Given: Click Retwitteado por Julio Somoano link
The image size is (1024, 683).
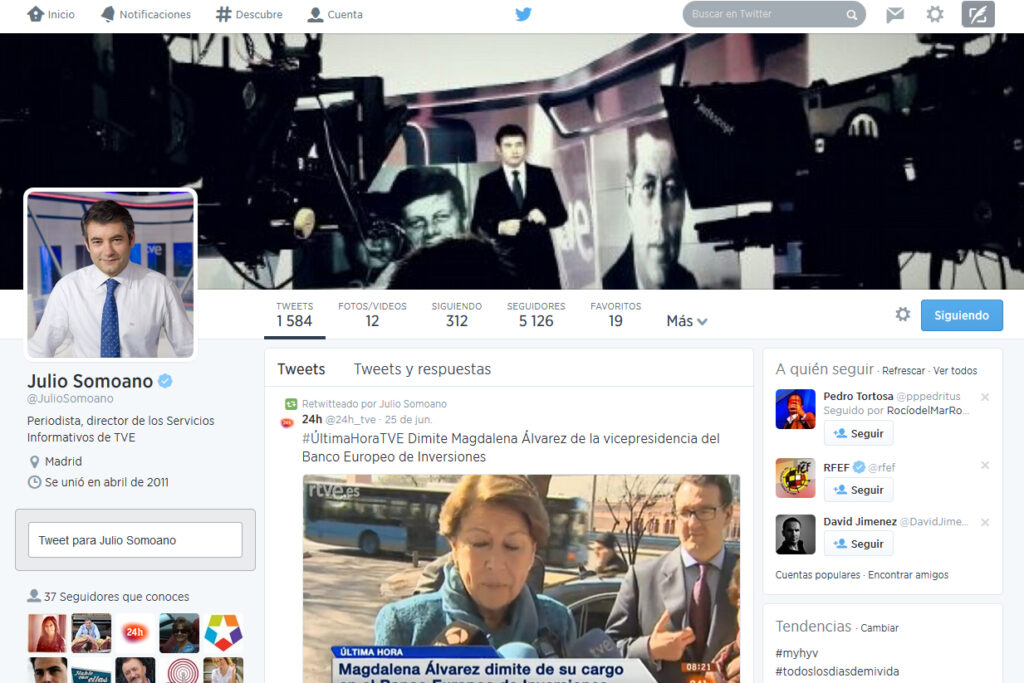Looking at the screenshot, I should pyautogui.click(x=374, y=404).
